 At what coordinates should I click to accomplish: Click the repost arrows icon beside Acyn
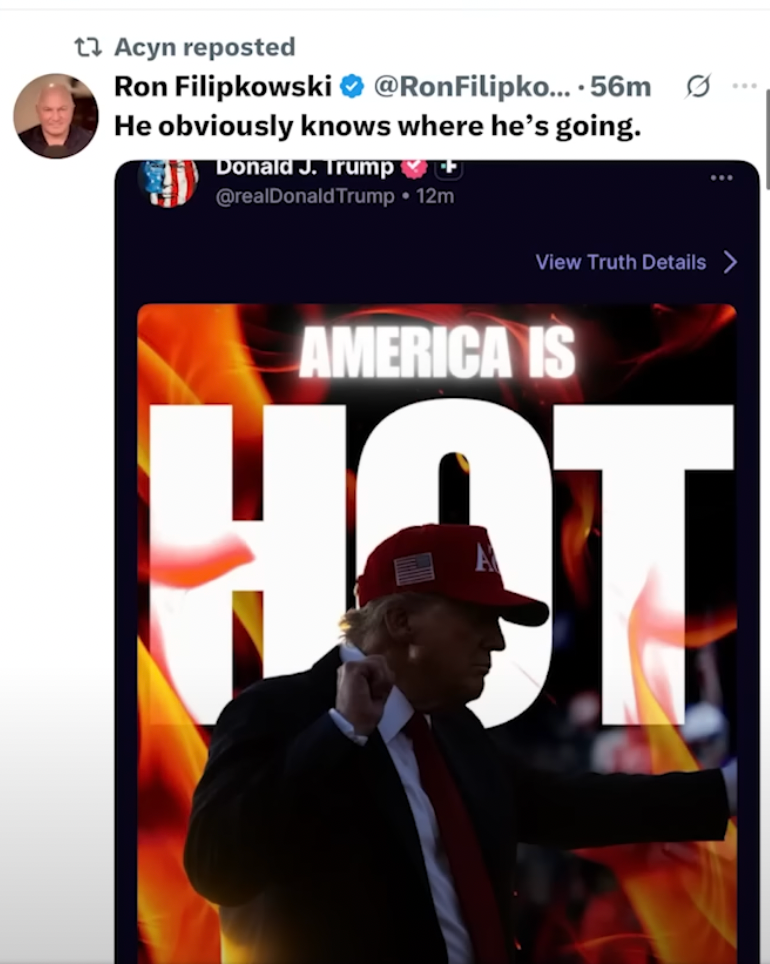click(88, 47)
